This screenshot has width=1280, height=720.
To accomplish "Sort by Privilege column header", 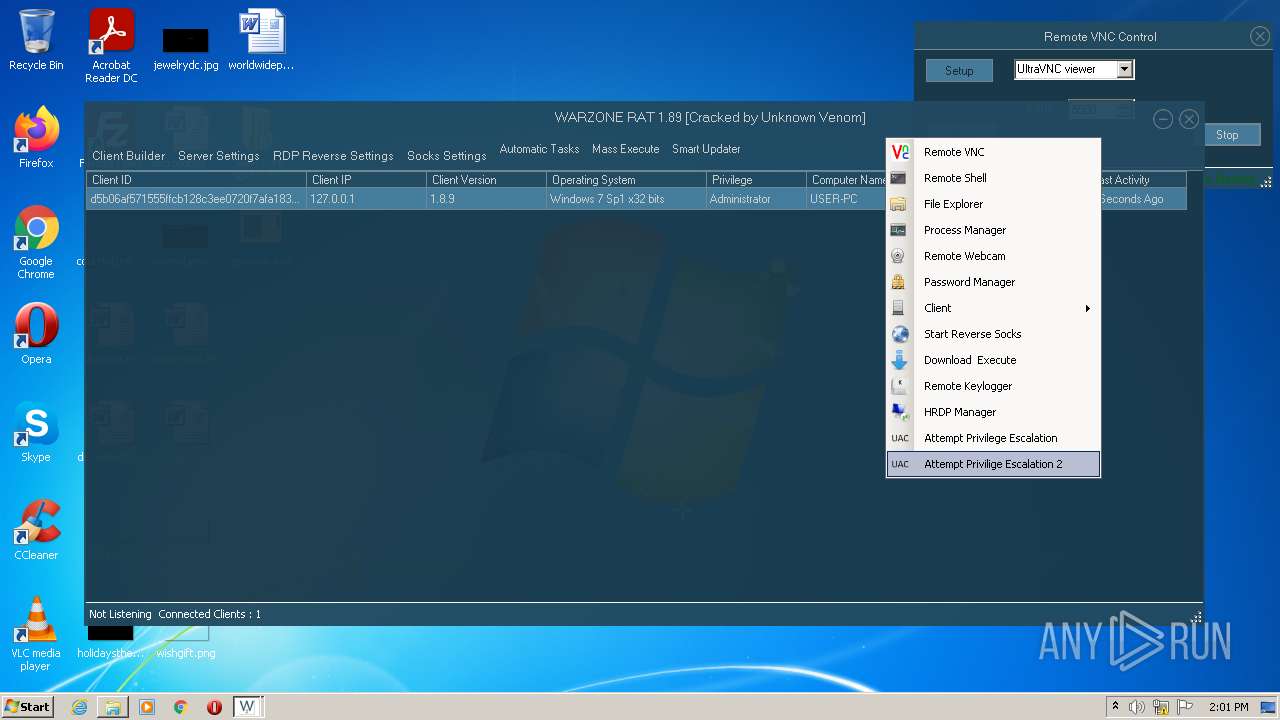I will [x=756, y=180].
